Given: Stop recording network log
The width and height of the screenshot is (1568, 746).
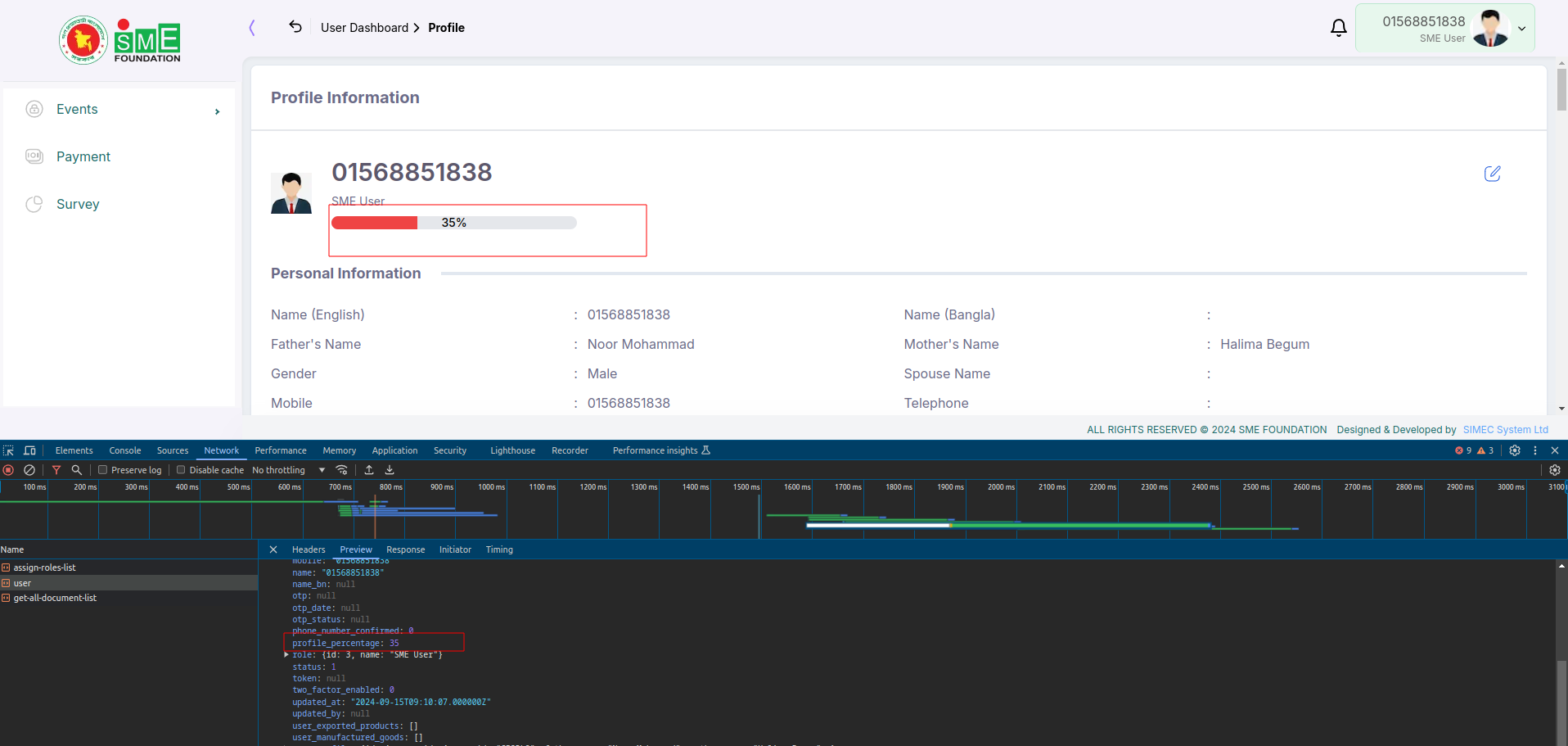Looking at the screenshot, I should 8,470.
